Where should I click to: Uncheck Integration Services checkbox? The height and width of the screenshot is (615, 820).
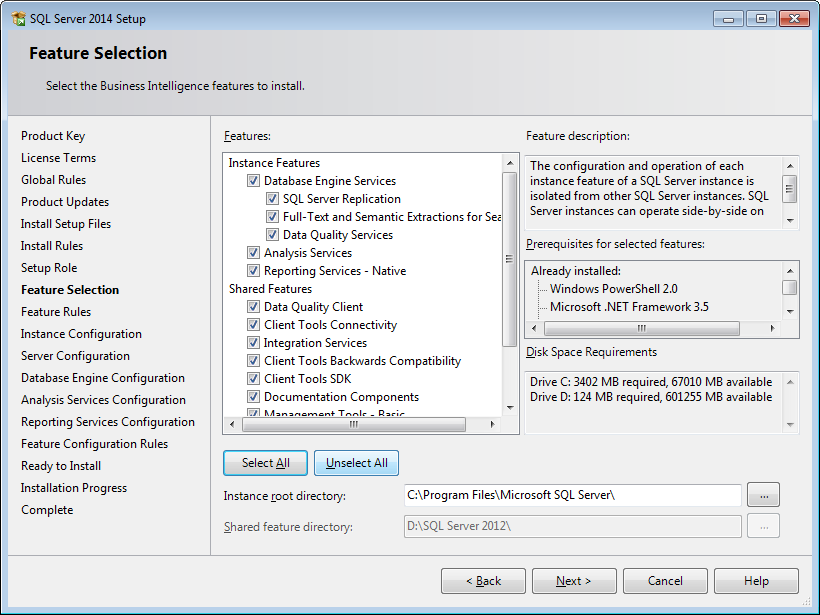coord(254,343)
